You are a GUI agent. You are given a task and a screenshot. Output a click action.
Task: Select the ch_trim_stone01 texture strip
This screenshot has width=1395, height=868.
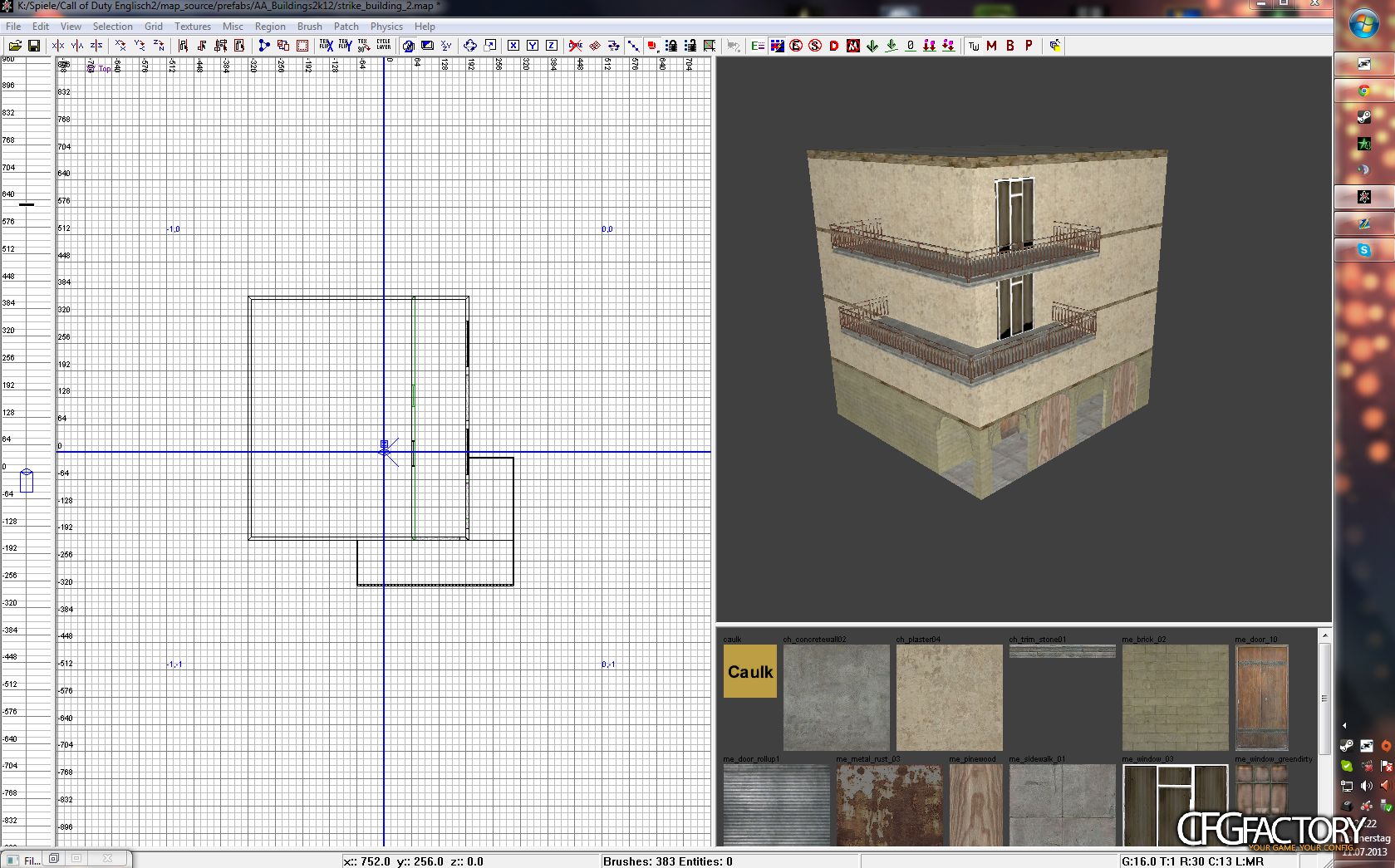(x=1062, y=651)
